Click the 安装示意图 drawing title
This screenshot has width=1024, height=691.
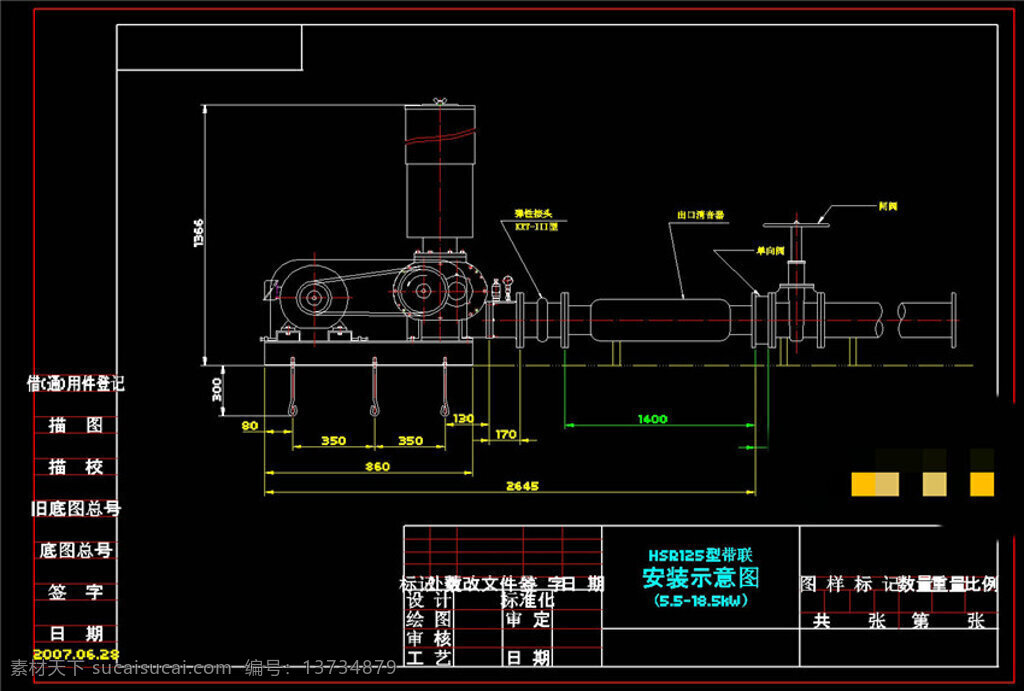701,577
